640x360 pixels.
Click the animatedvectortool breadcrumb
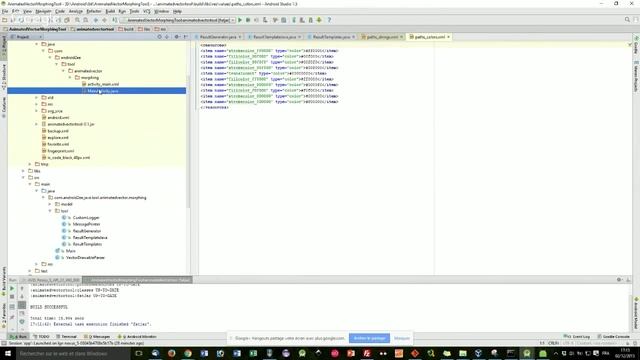pyautogui.click(x=93, y=29)
